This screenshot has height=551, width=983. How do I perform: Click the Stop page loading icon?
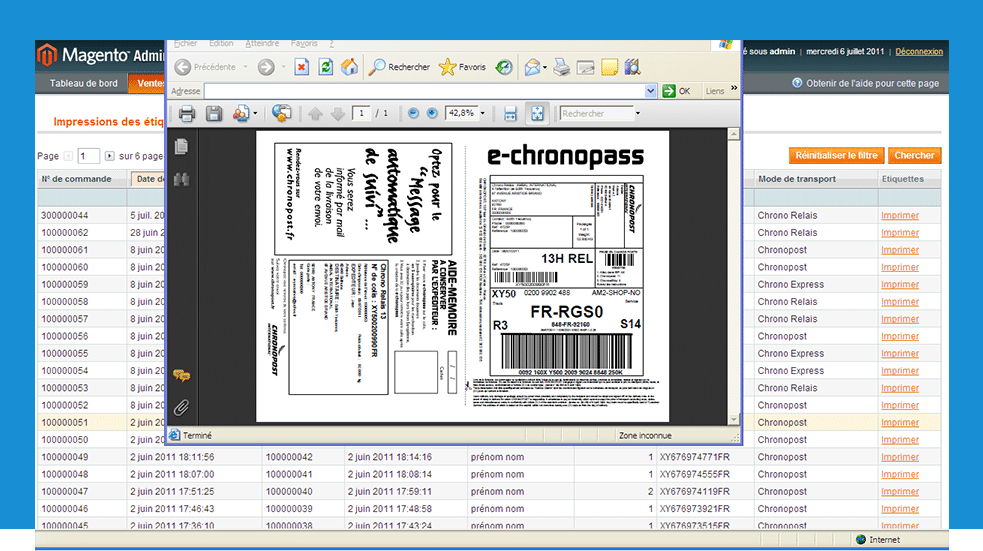pyautogui.click(x=302, y=67)
